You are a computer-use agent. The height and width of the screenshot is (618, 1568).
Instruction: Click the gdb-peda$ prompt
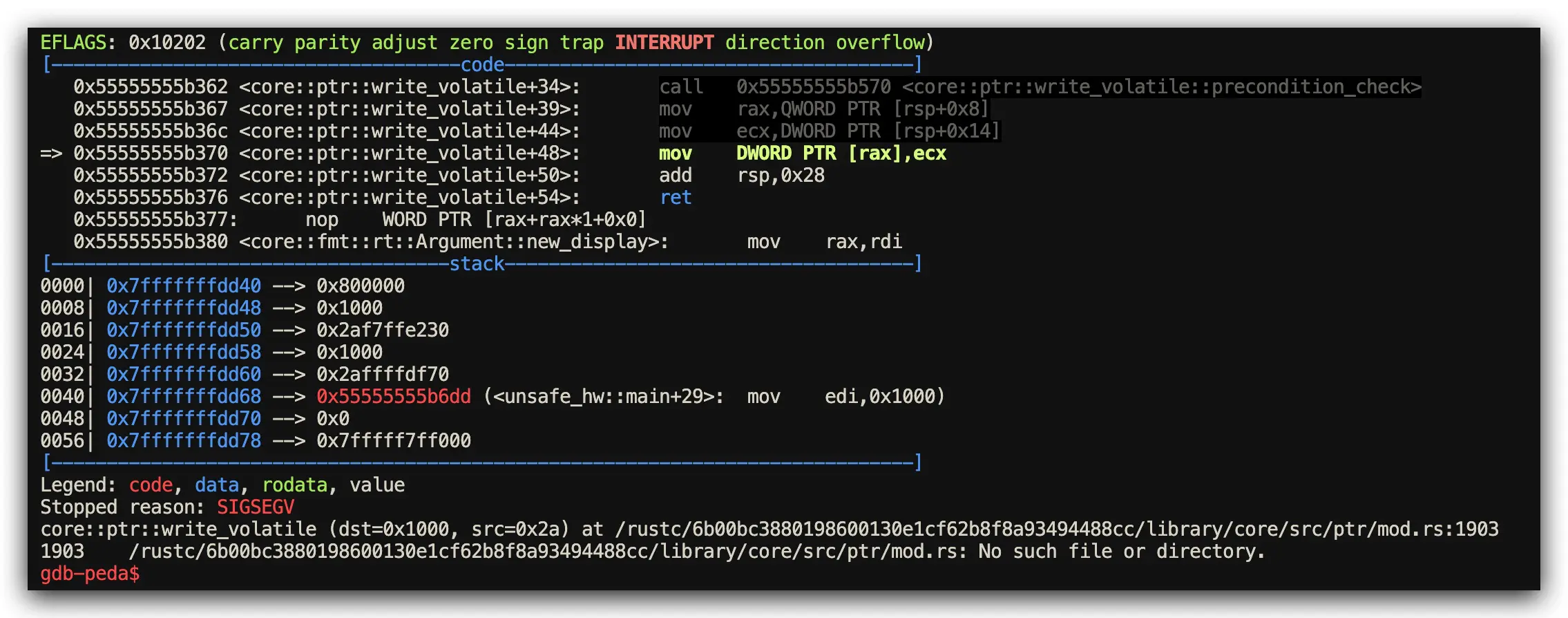coord(90,574)
